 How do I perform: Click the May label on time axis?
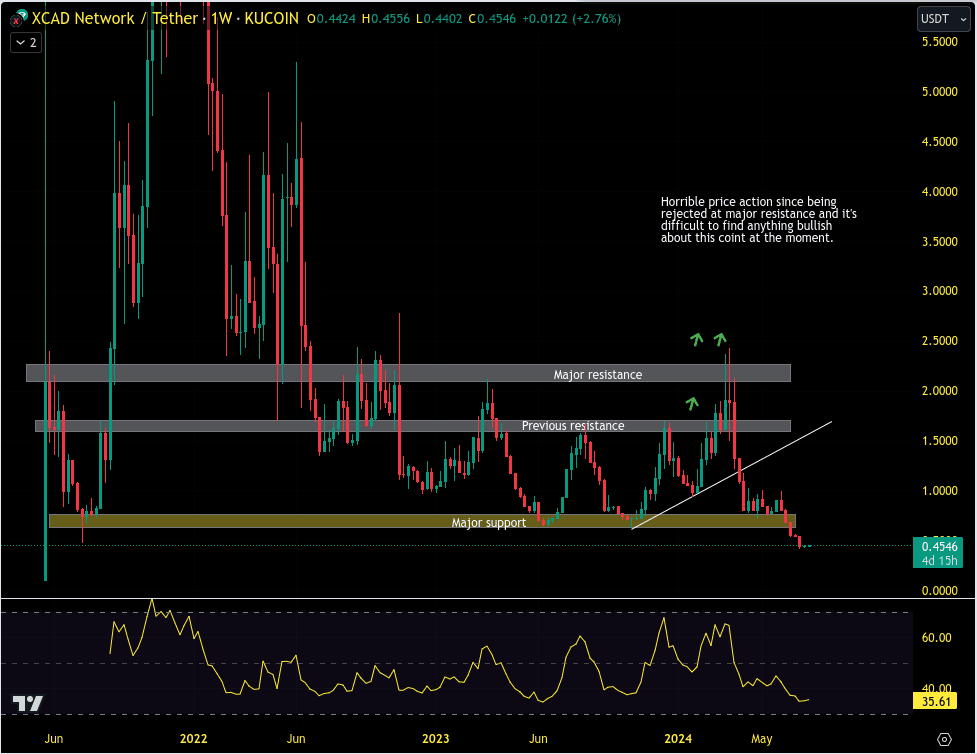pyautogui.click(x=761, y=739)
